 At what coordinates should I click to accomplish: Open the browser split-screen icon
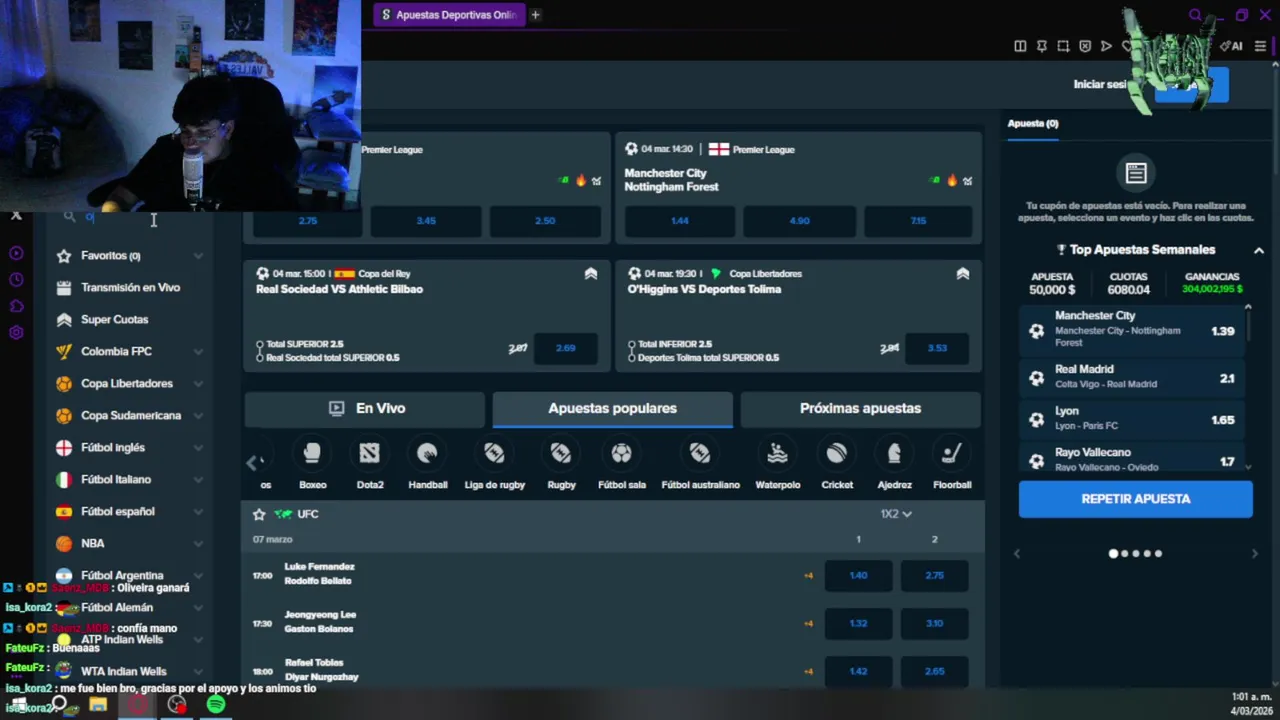pos(1020,46)
